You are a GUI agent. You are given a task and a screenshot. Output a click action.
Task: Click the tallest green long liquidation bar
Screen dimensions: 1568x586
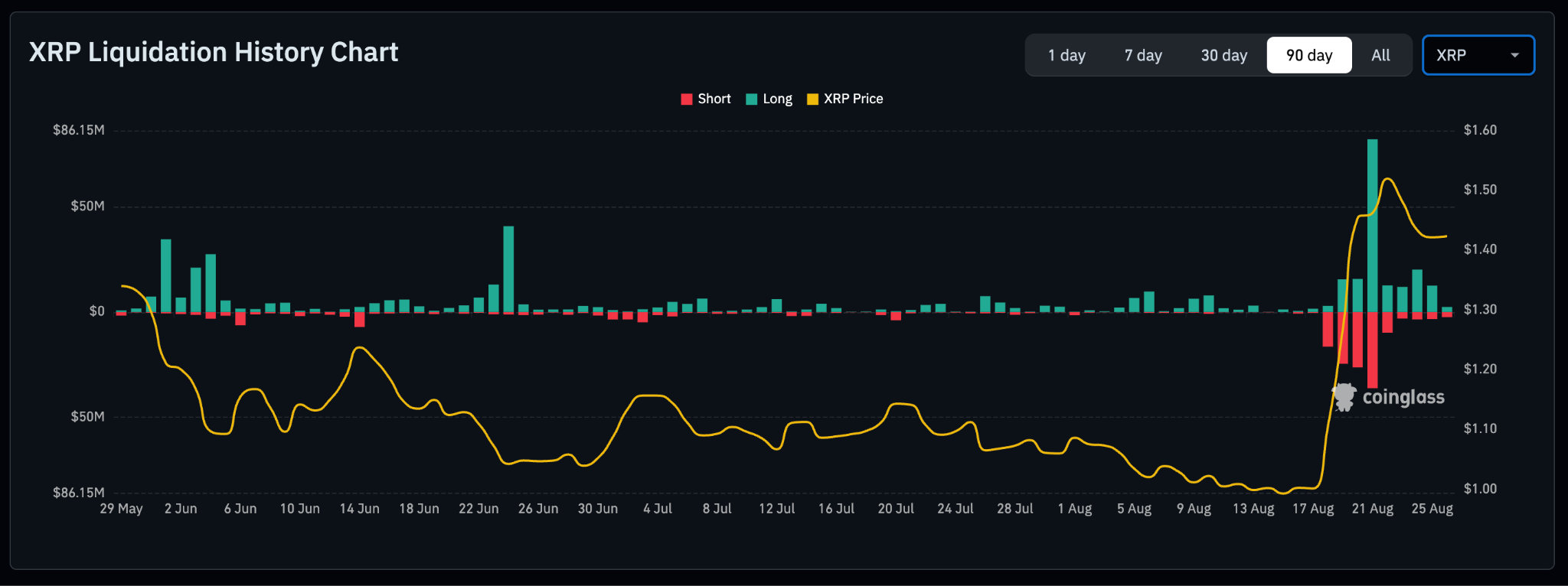point(1372,225)
